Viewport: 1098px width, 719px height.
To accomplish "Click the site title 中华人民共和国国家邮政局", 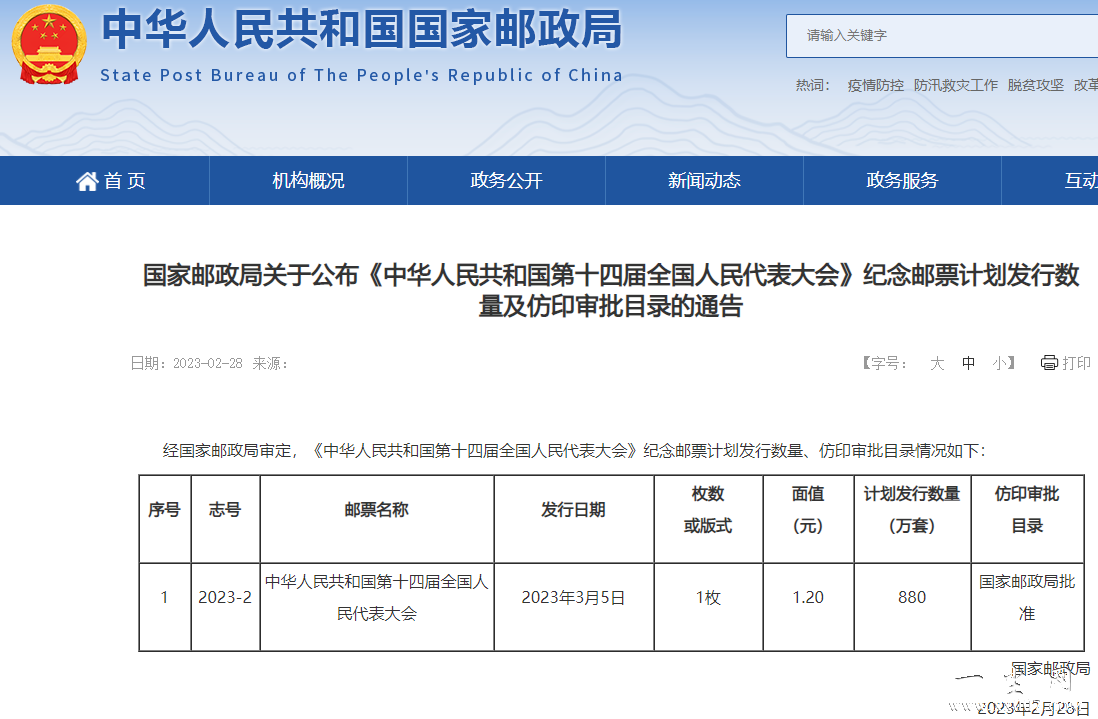I will pos(362,29).
